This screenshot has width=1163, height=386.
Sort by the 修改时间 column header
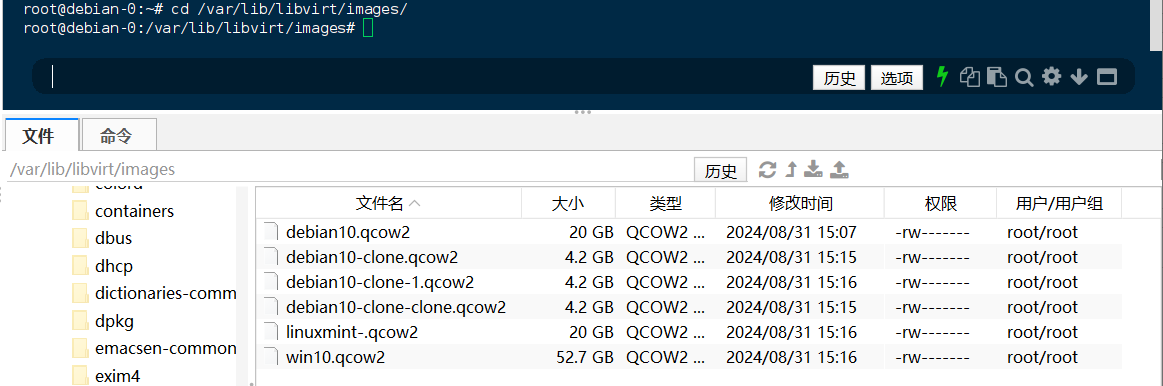[800, 203]
